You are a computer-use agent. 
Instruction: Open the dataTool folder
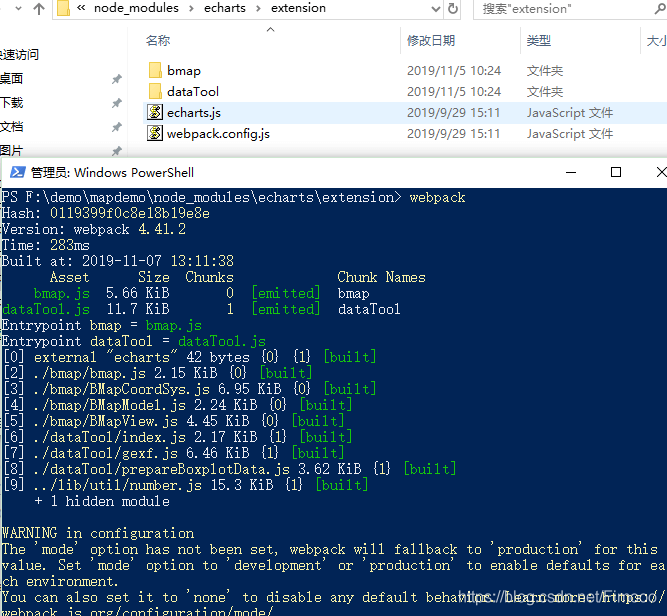click(192, 91)
